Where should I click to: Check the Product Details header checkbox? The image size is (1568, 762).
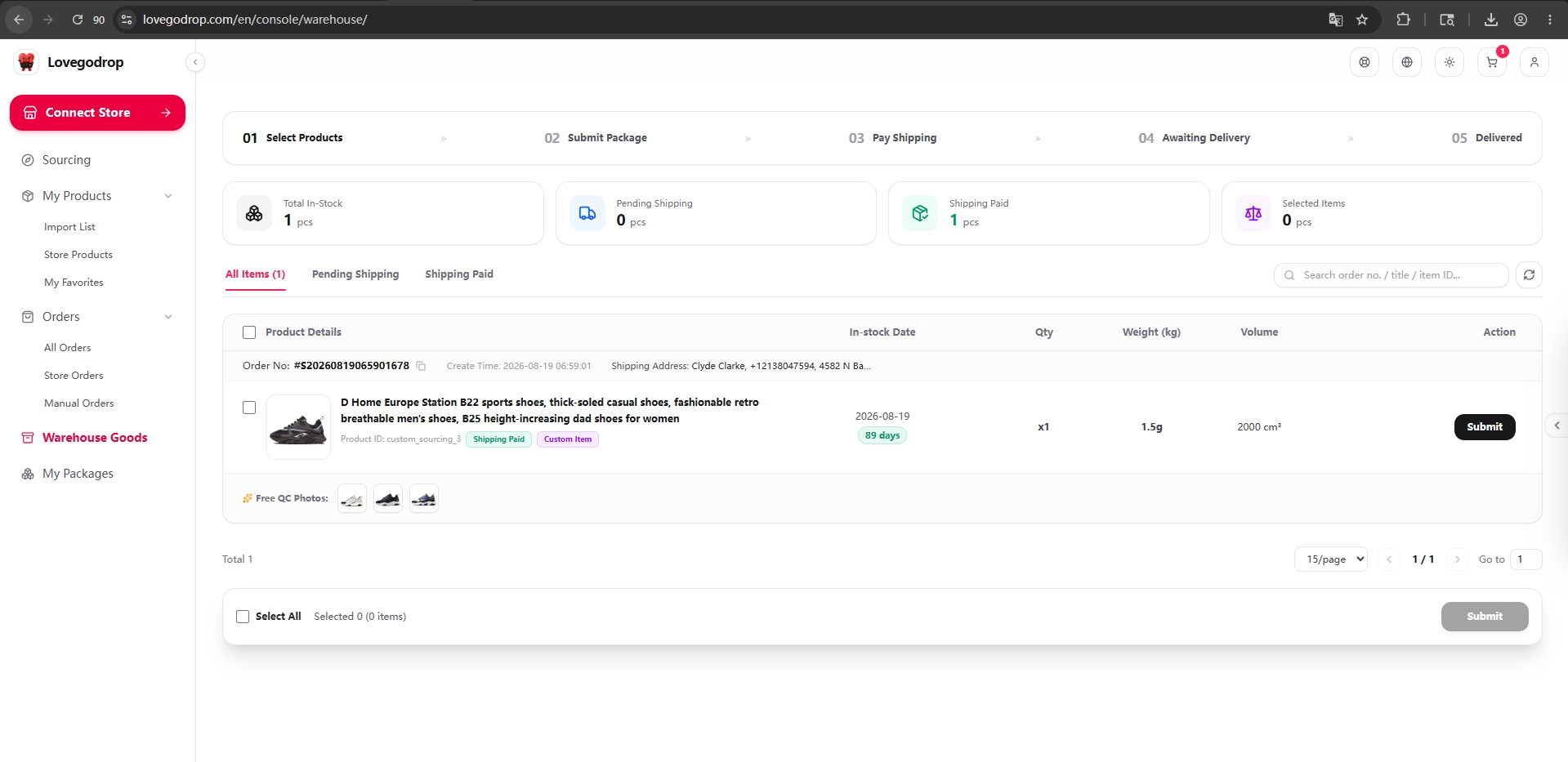(249, 332)
